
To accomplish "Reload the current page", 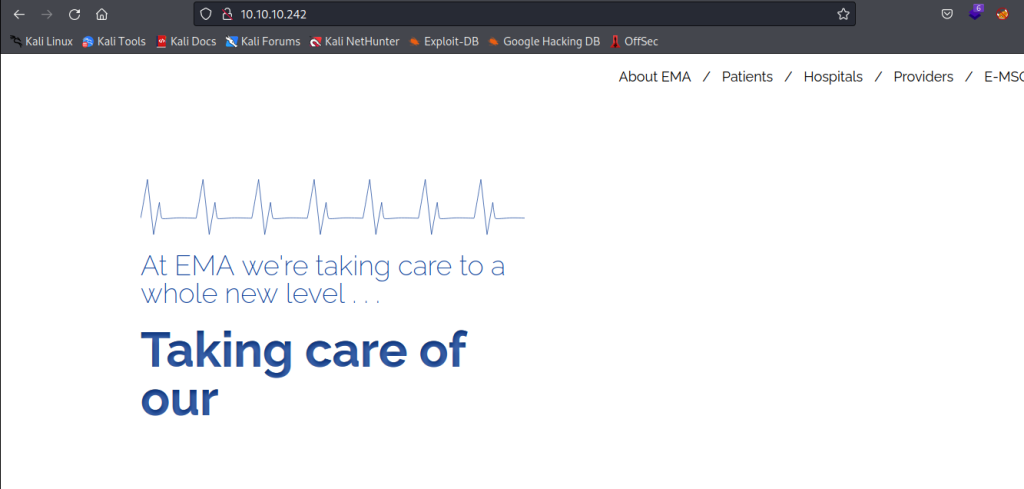I will click(x=74, y=14).
